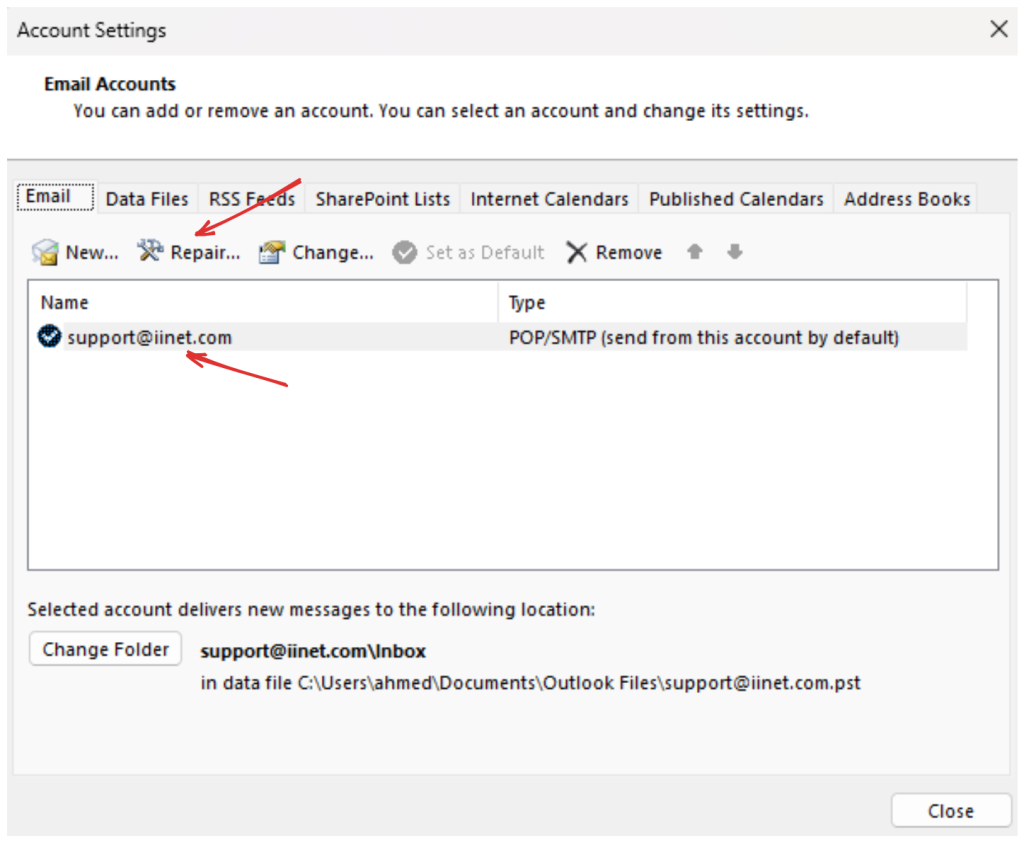This screenshot has width=1024, height=843.
Task: Go to the RSS Feeds tab
Action: coord(252,199)
